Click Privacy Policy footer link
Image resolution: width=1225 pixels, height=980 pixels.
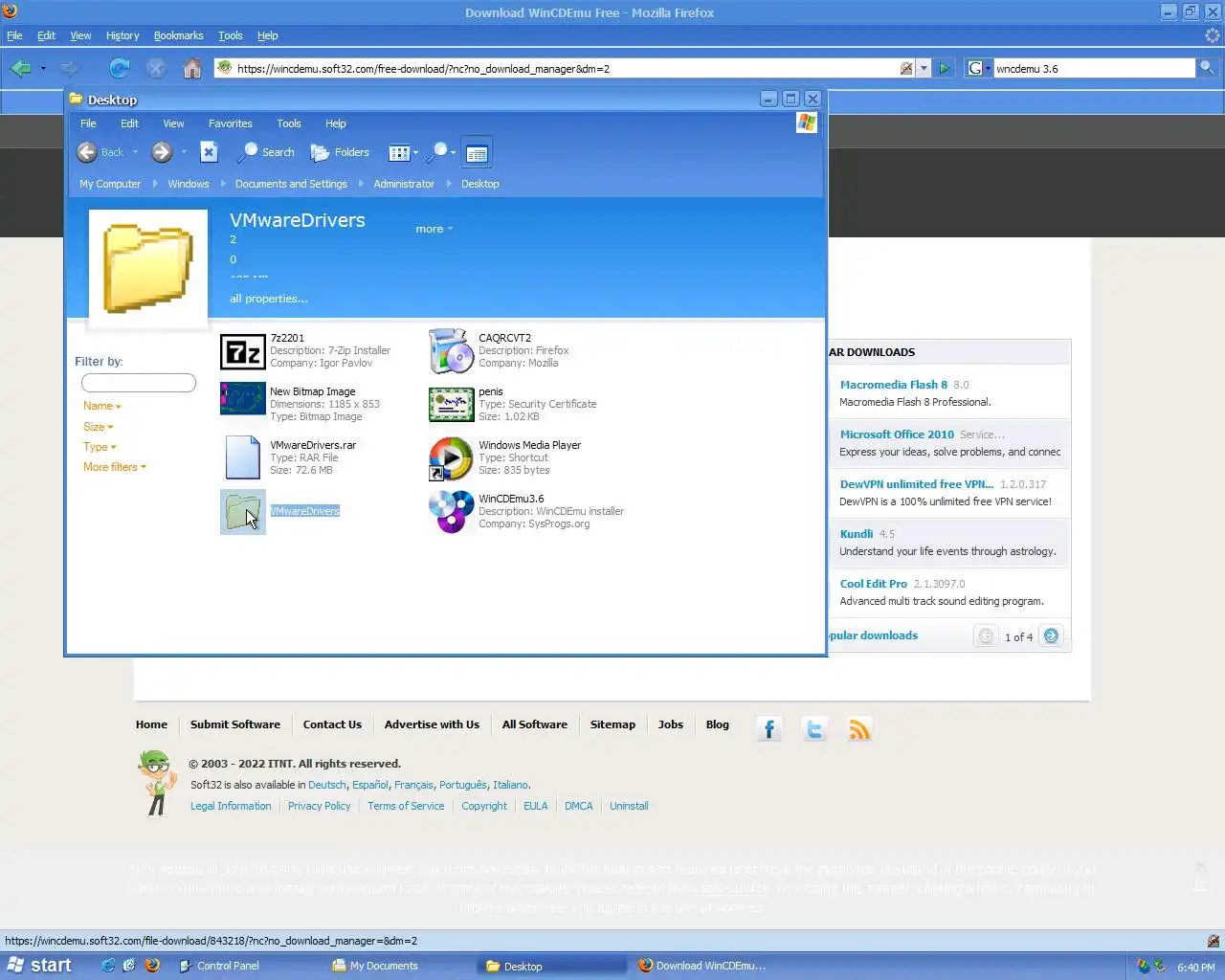tap(320, 806)
